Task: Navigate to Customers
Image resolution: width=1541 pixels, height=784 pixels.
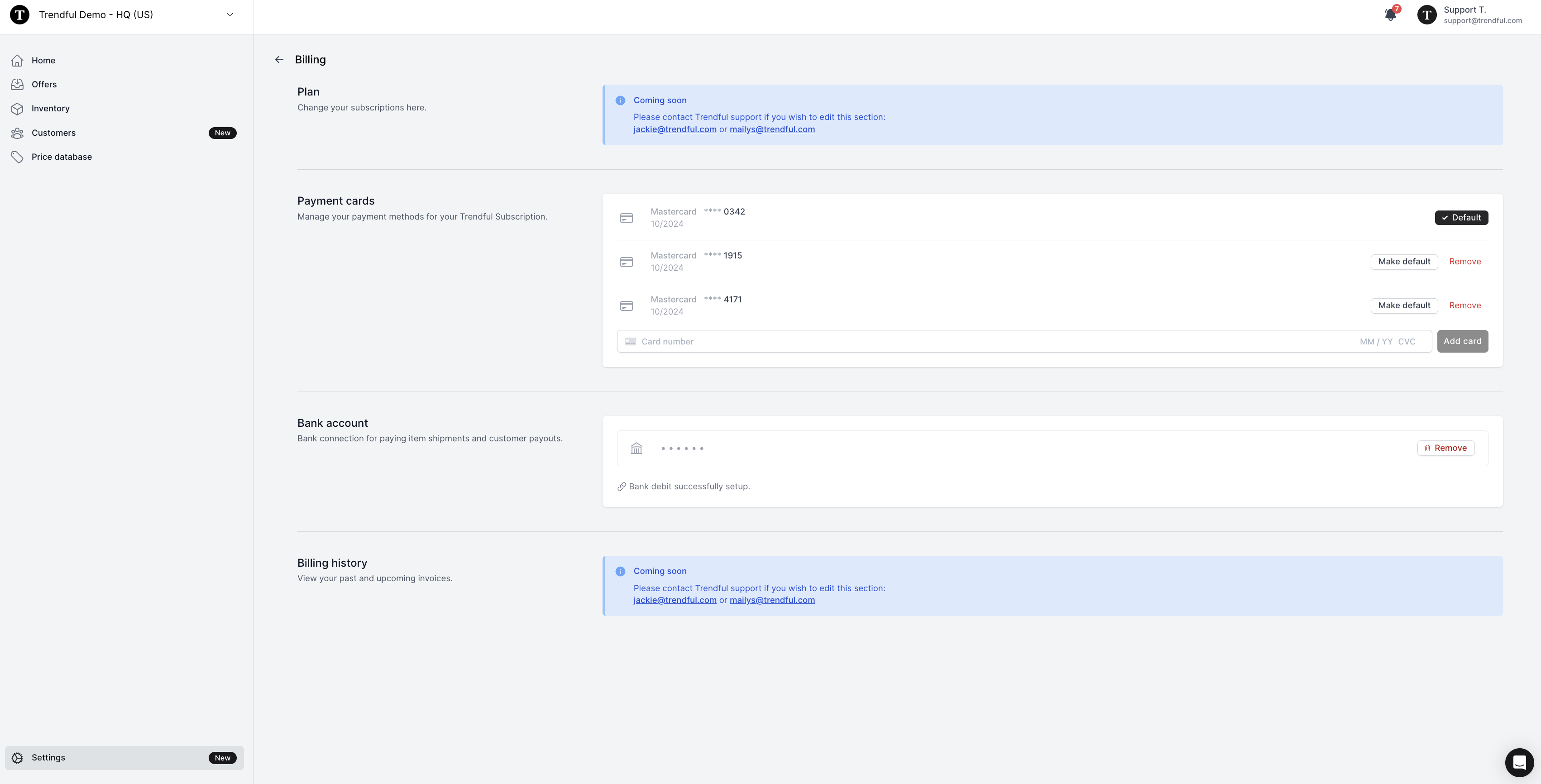Action: [x=124, y=133]
